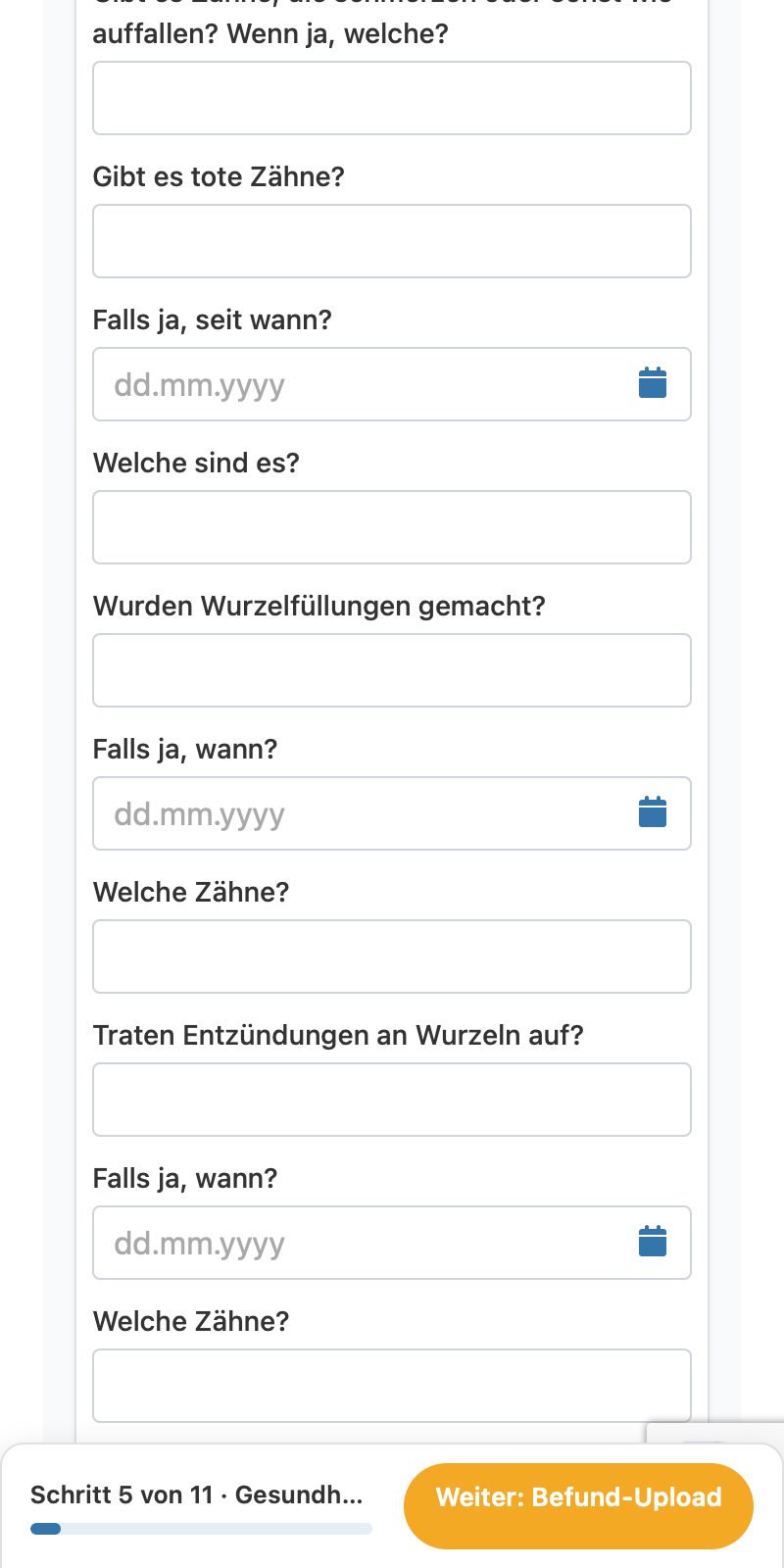Screen dimensions: 784x1568
Task: Open calendar picker for 'Falls ja, seit wann?'
Action: coord(653,383)
